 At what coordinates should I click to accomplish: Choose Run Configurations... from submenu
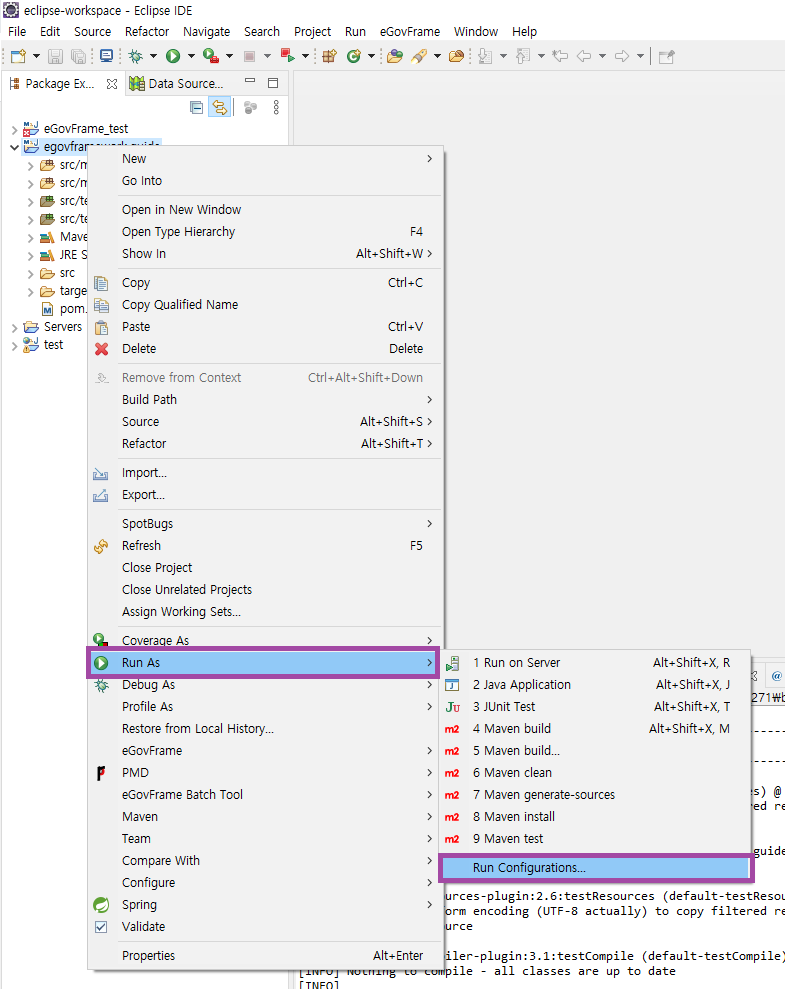(x=596, y=868)
